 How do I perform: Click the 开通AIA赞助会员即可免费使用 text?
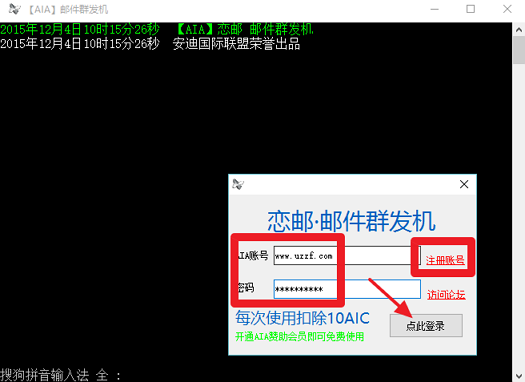coord(299,336)
